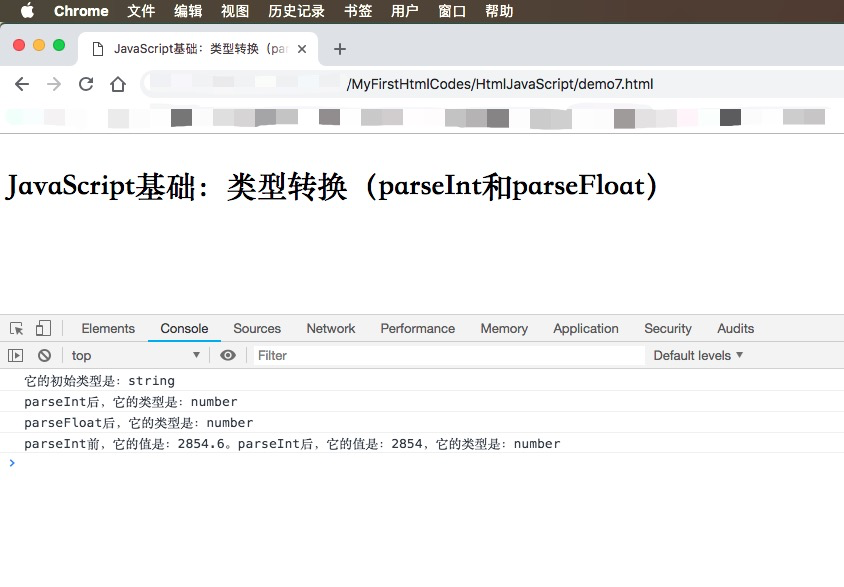The width and height of the screenshot is (844, 587).
Task: Switch to the Elements tab
Action: tap(108, 328)
